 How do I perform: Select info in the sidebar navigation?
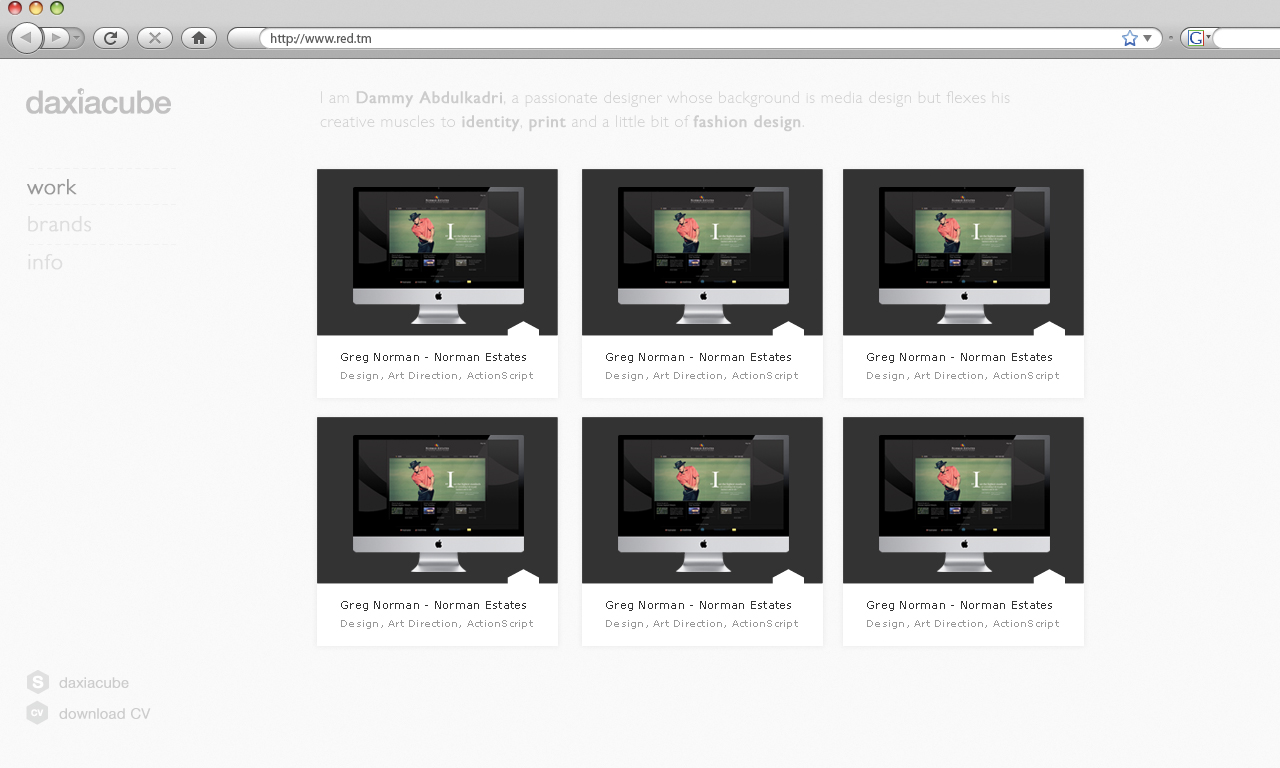pyautogui.click(x=45, y=262)
